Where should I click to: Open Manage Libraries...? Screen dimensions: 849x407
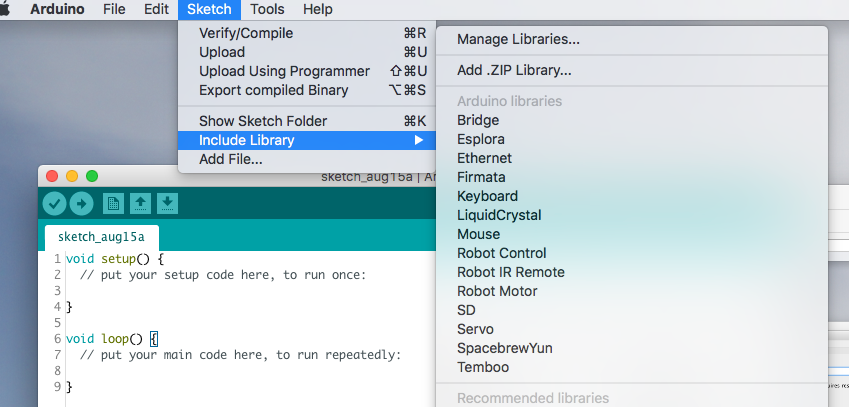point(632,40)
